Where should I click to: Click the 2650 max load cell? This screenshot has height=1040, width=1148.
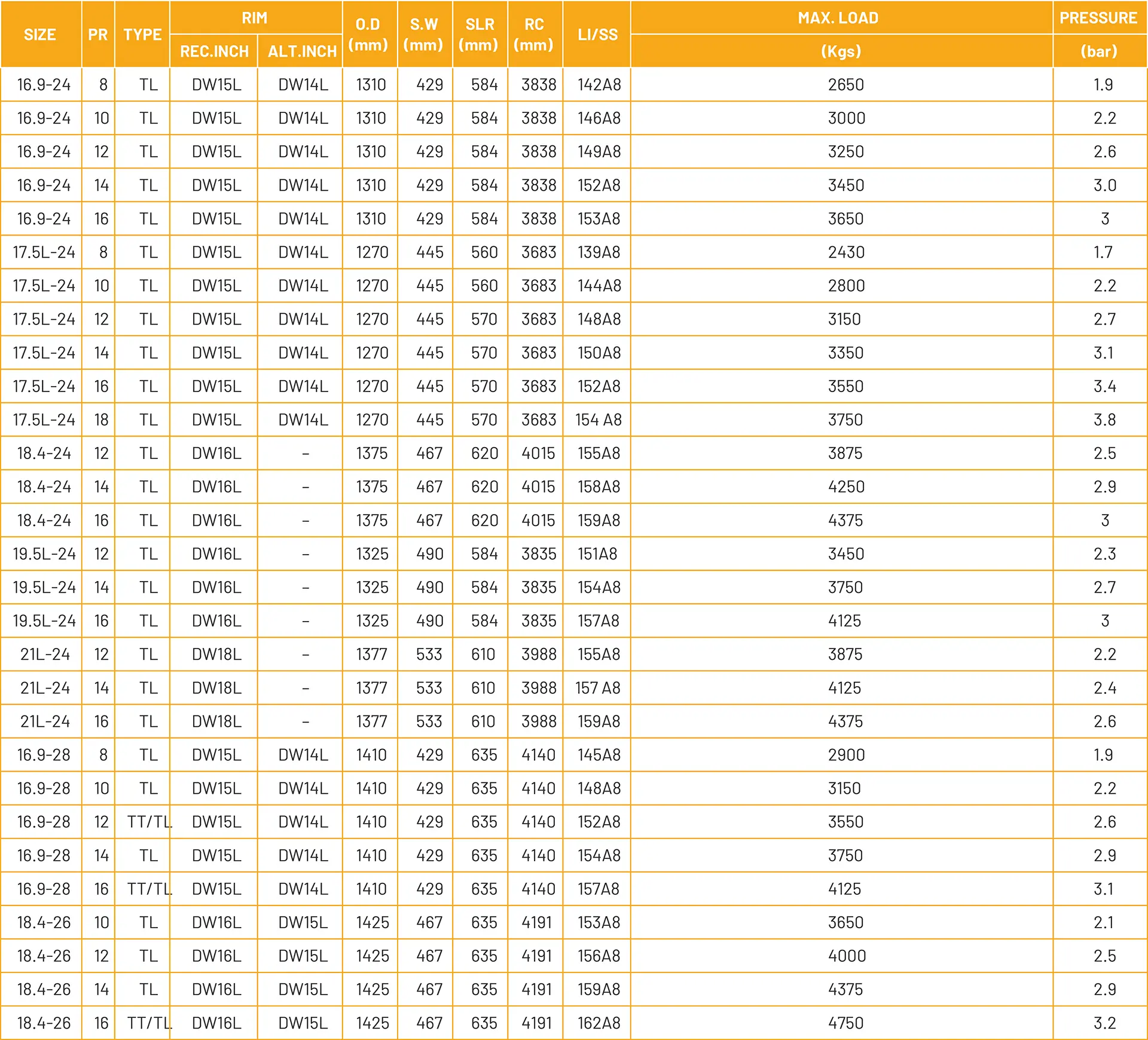(x=845, y=85)
